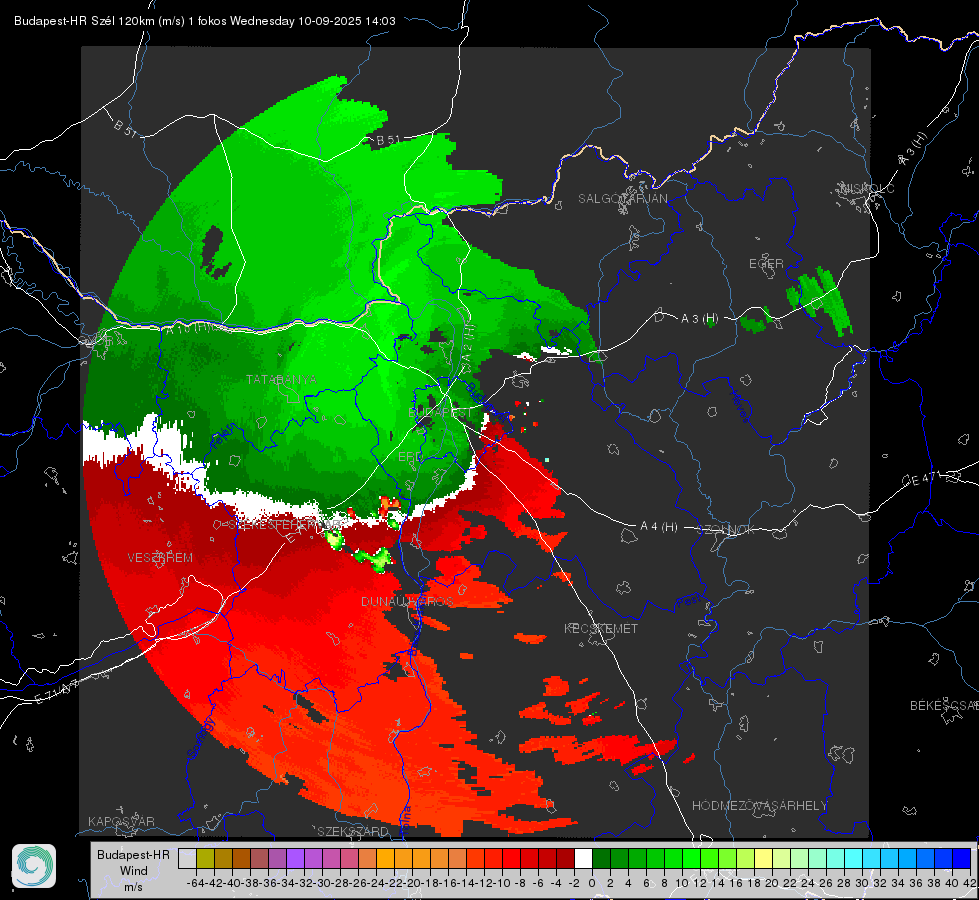Image resolution: width=979 pixels, height=900 pixels.
Task: Click the MISKOLC city label
Action: tap(867, 188)
